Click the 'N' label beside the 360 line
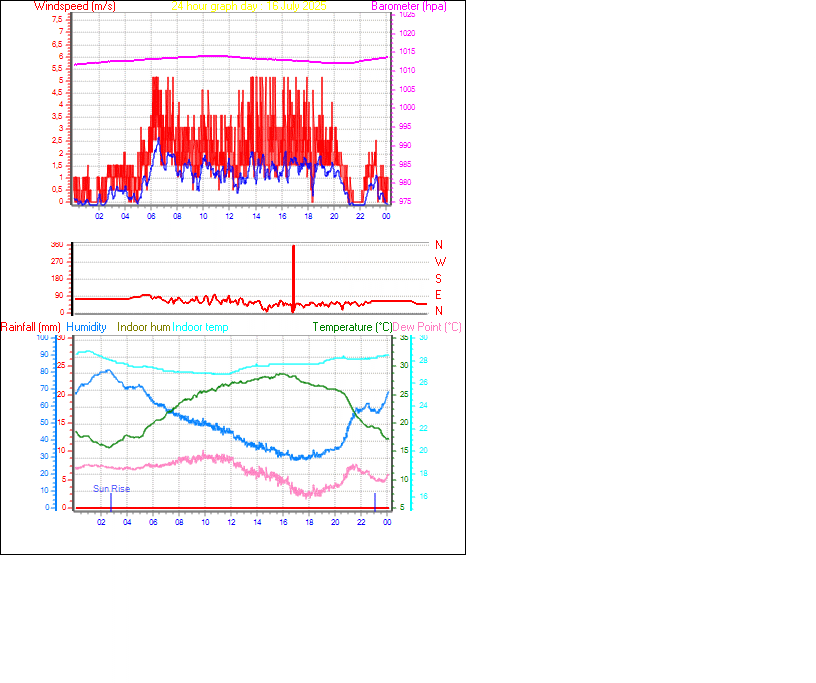 439,245
